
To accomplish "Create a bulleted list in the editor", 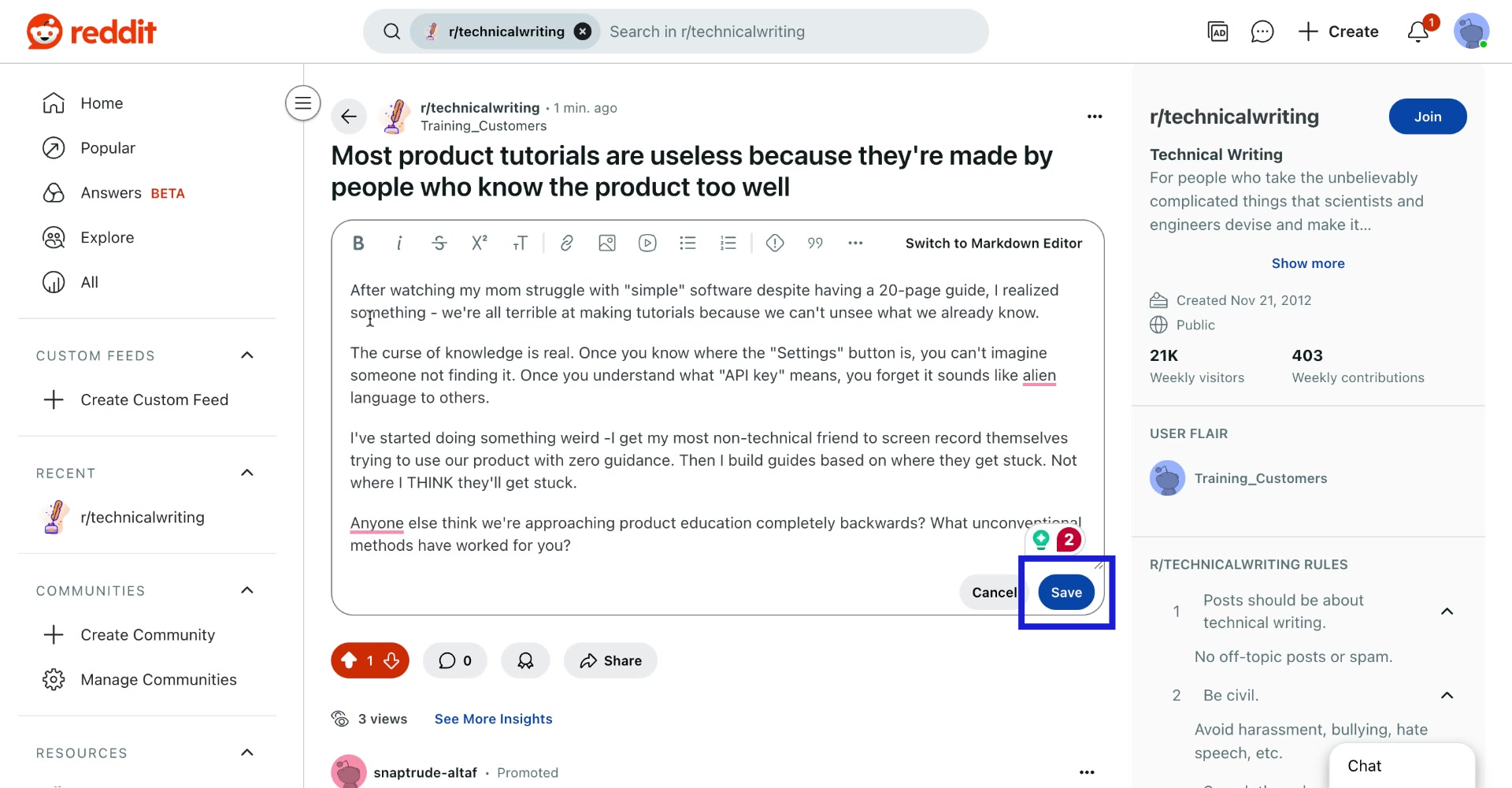I will pos(688,243).
